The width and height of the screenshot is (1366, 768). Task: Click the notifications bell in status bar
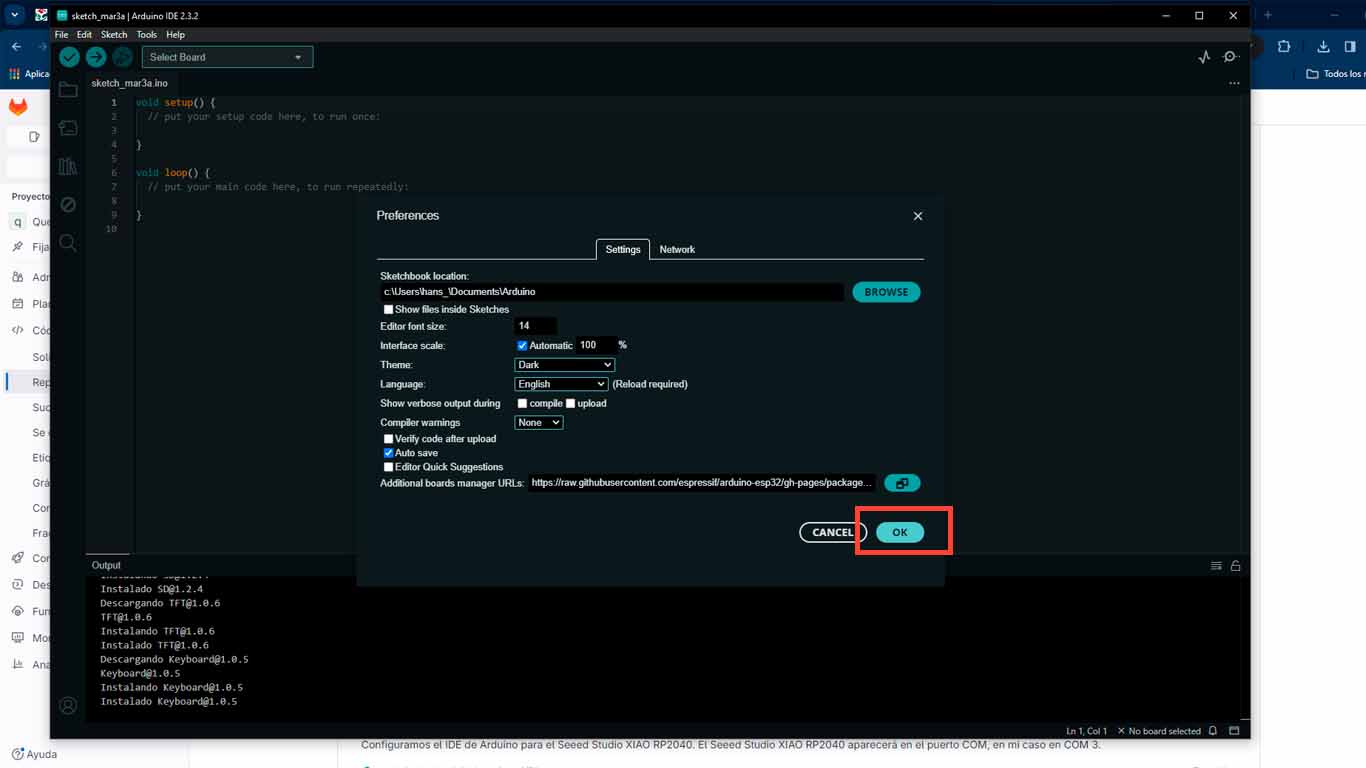[x=1213, y=731]
